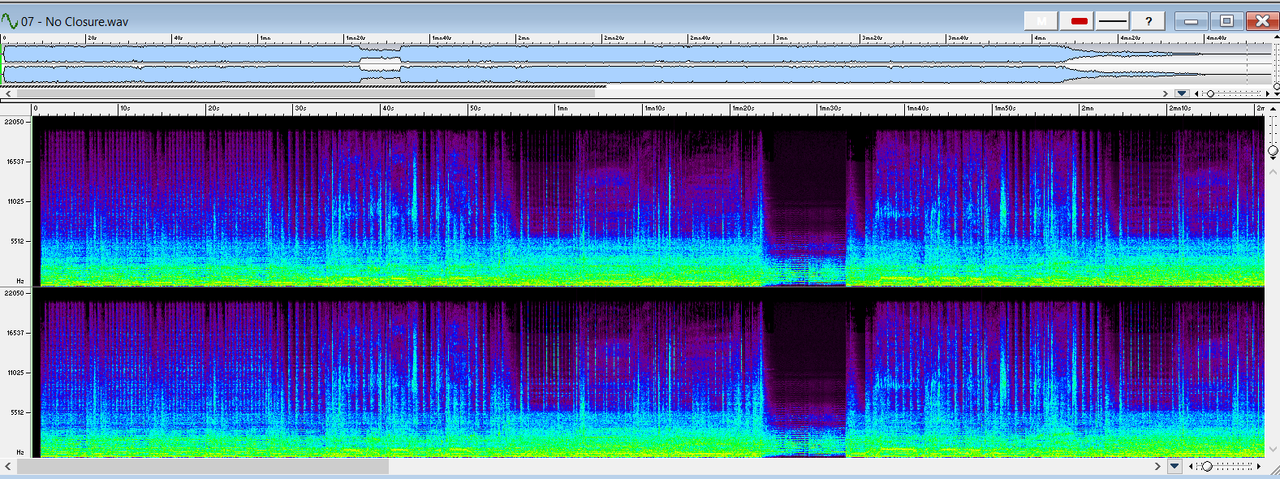The height and width of the screenshot is (479, 1280).
Task: Open overview zoom dropdown triangle button
Action: pyautogui.click(x=1182, y=93)
